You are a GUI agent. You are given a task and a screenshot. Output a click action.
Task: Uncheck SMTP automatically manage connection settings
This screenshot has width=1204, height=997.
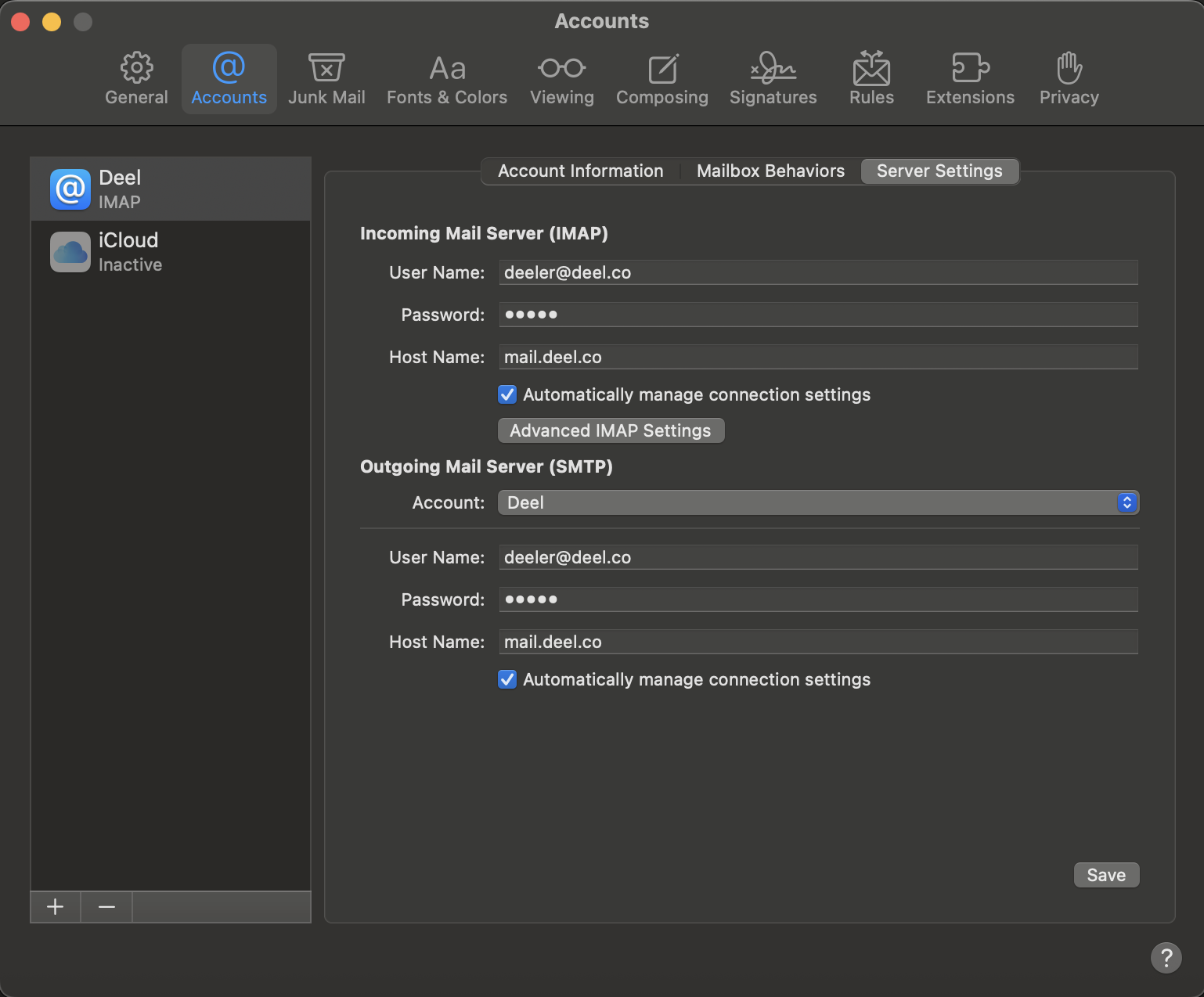(507, 679)
